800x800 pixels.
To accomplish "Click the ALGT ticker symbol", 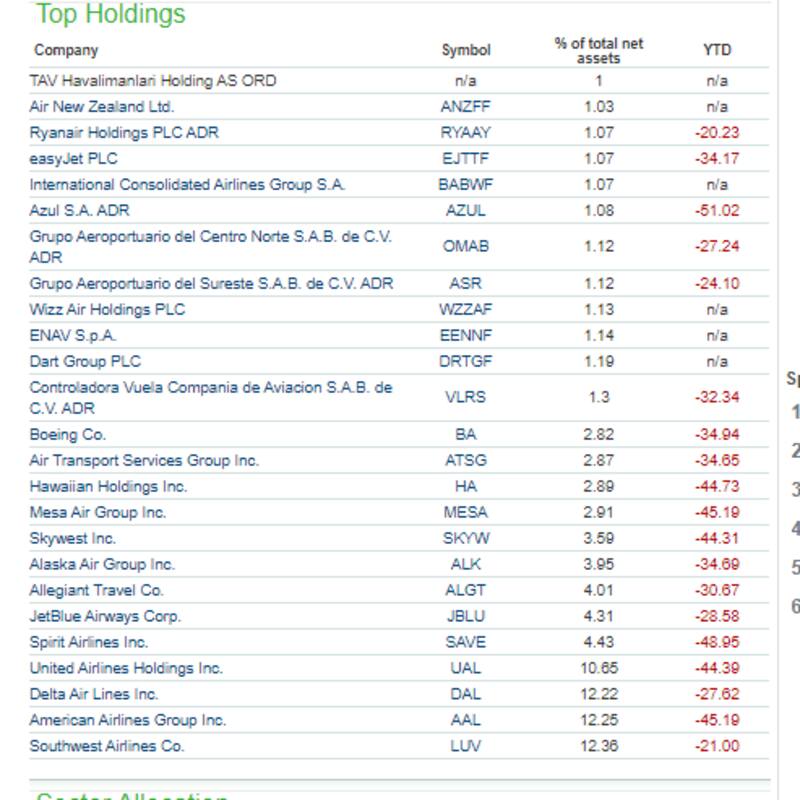I will pyautogui.click(x=466, y=590).
